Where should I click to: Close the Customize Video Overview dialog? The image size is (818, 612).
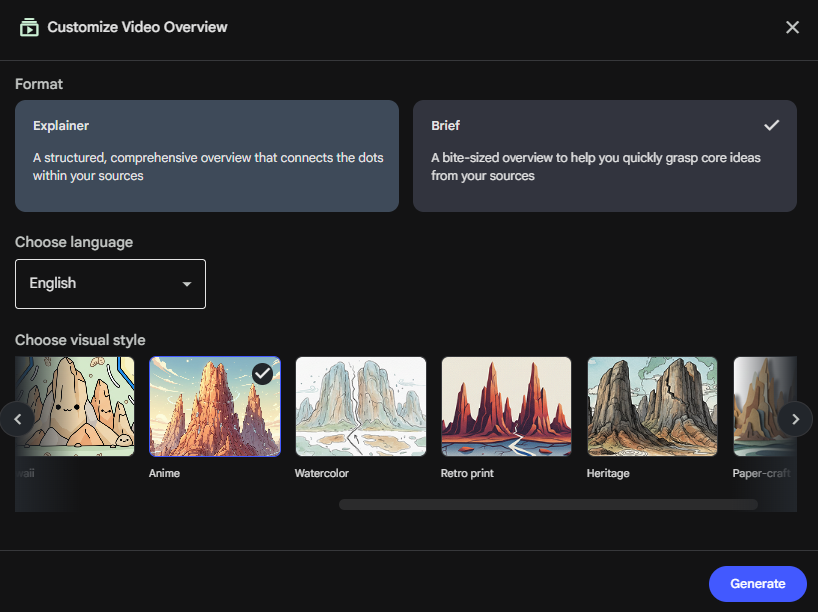click(792, 27)
